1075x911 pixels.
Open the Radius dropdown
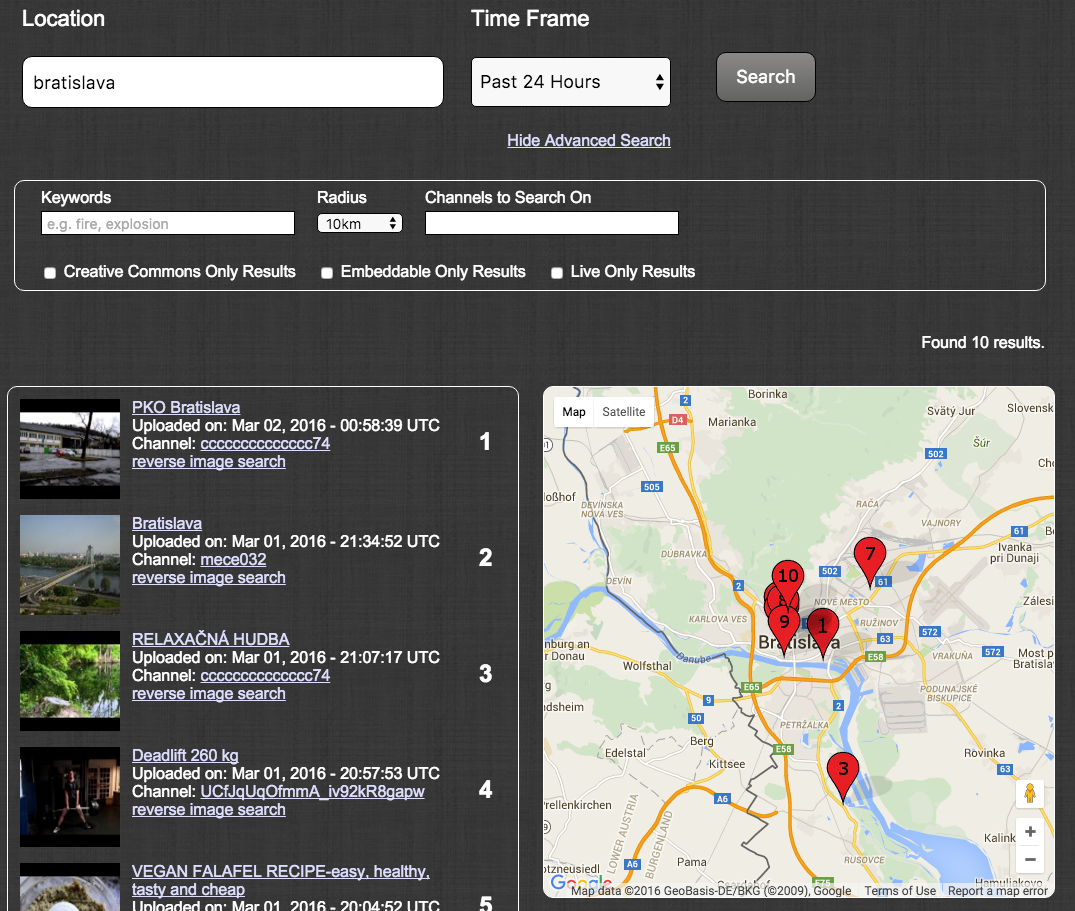[x=360, y=223]
